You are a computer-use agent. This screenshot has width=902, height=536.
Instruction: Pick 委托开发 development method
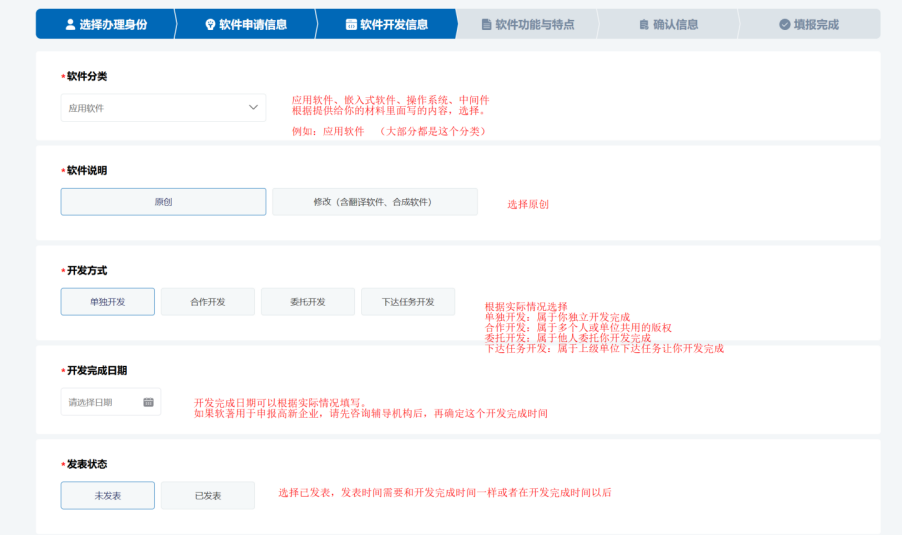click(307, 302)
